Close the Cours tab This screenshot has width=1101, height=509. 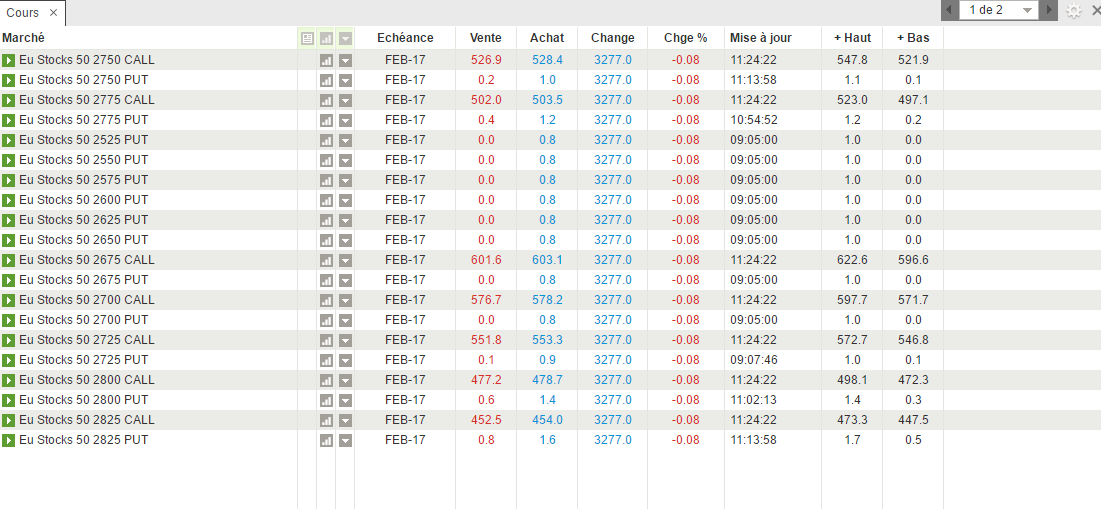click(x=54, y=13)
